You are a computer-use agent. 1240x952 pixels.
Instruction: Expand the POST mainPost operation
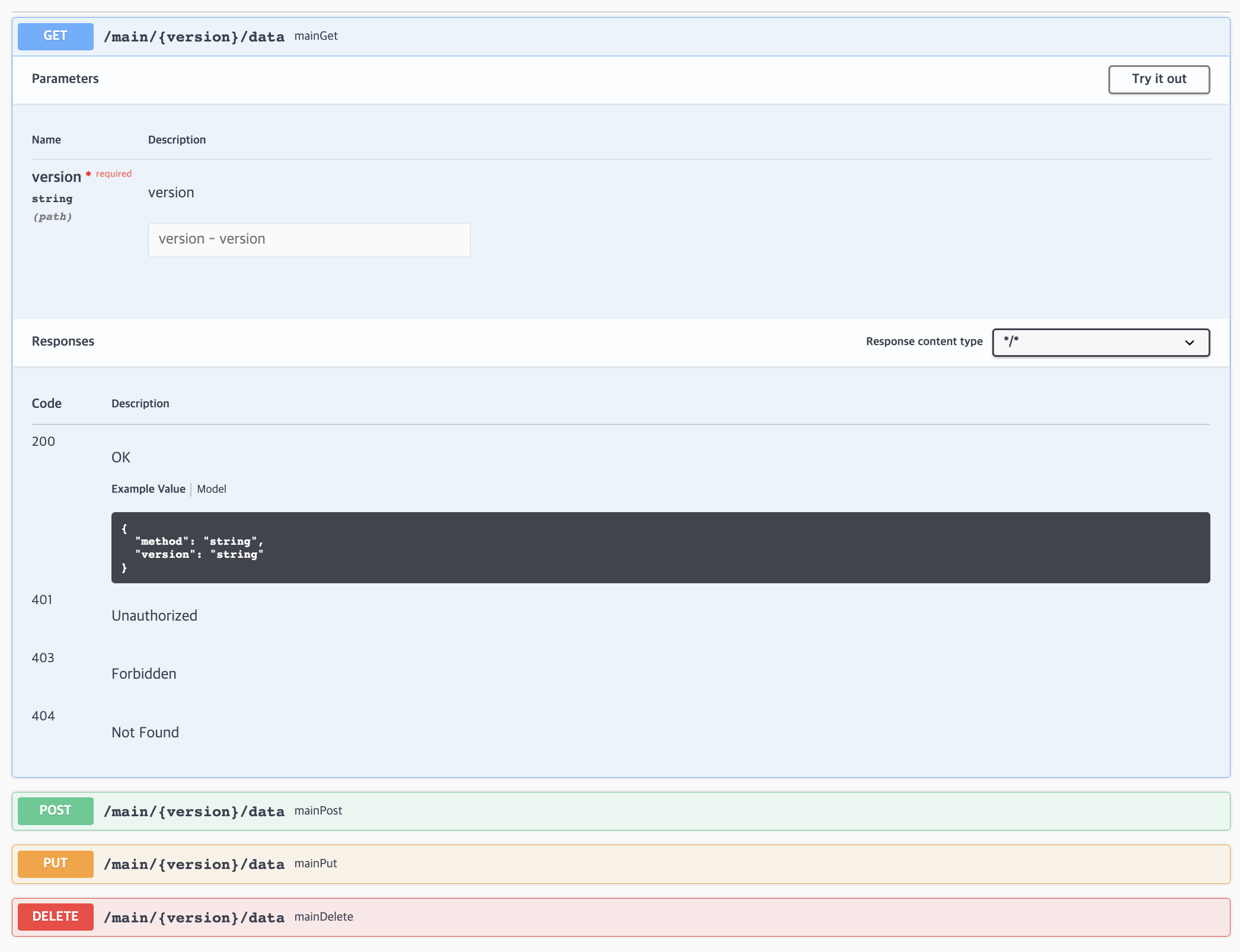point(711,811)
